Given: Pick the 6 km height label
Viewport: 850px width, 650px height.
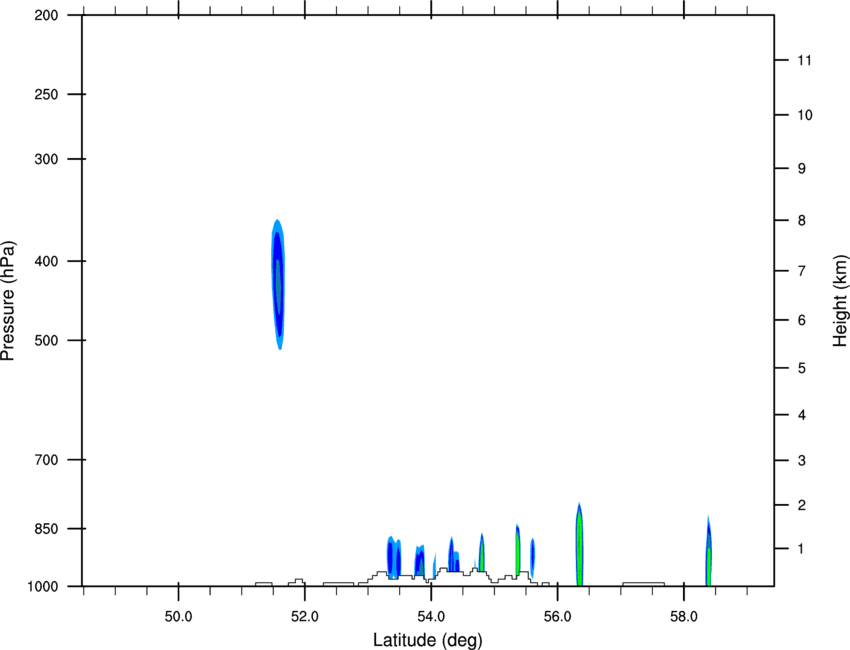Looking at the screenshot, I should coord(802,320).
